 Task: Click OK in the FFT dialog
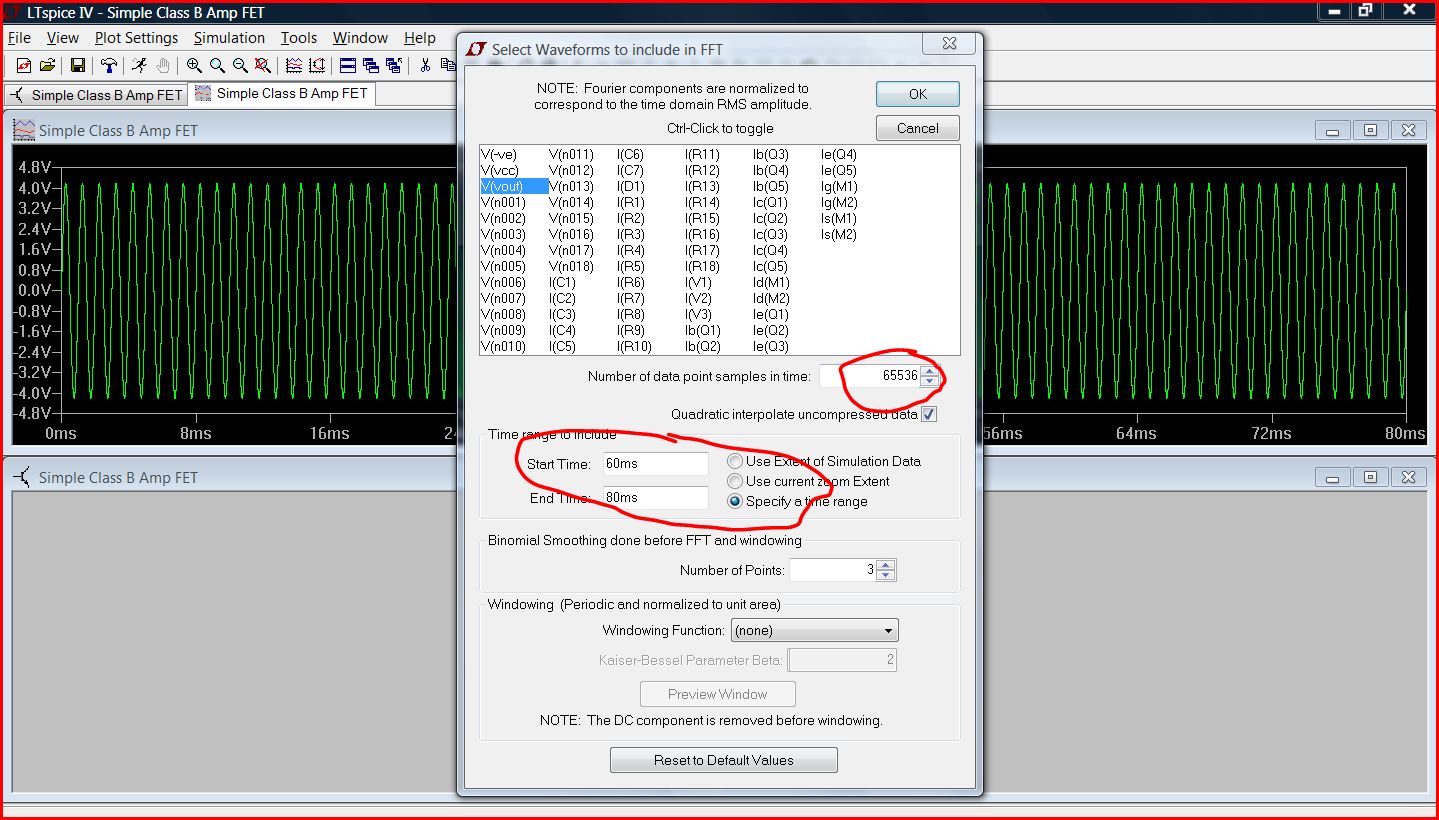click(918, 94)
